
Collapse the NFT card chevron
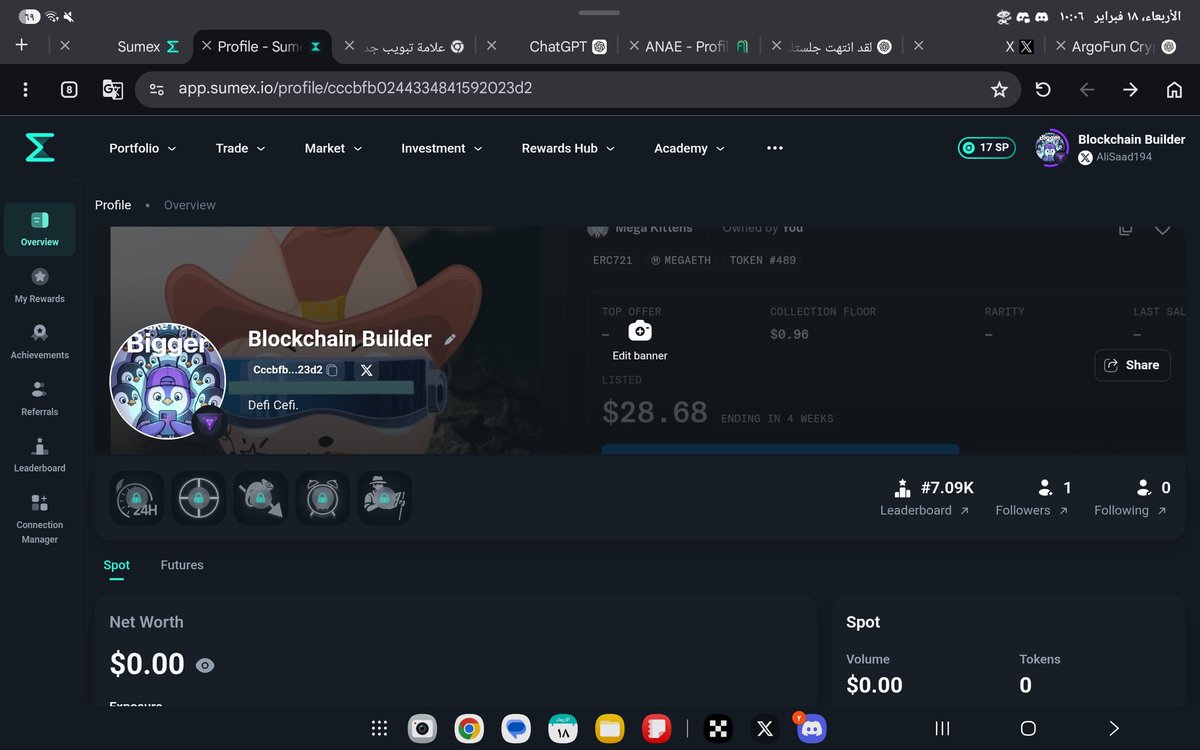(1162, 230)
